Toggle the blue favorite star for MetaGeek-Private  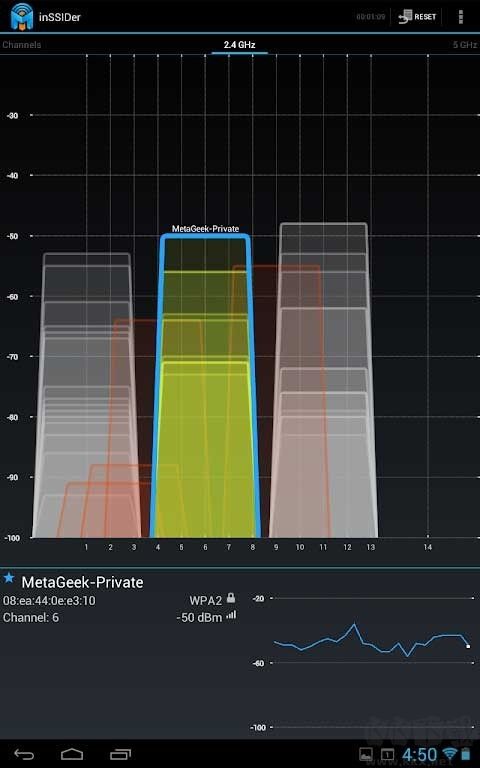pyautogui.click(x=9, y=578)
